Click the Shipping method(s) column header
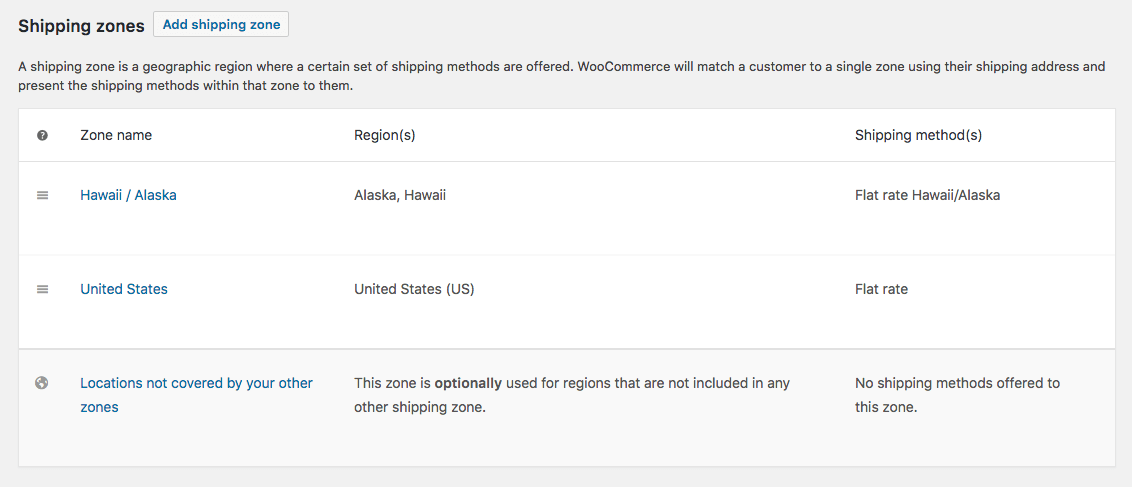The image size is (1132, 487). (918, 135)
